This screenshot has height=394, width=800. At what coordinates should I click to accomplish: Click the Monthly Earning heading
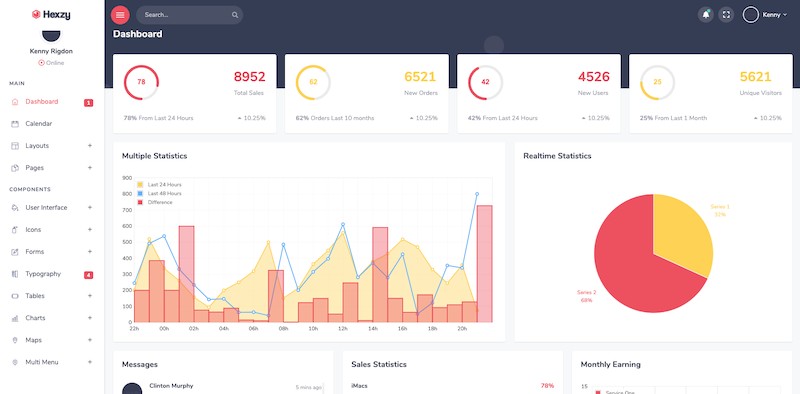click(611, 364)
